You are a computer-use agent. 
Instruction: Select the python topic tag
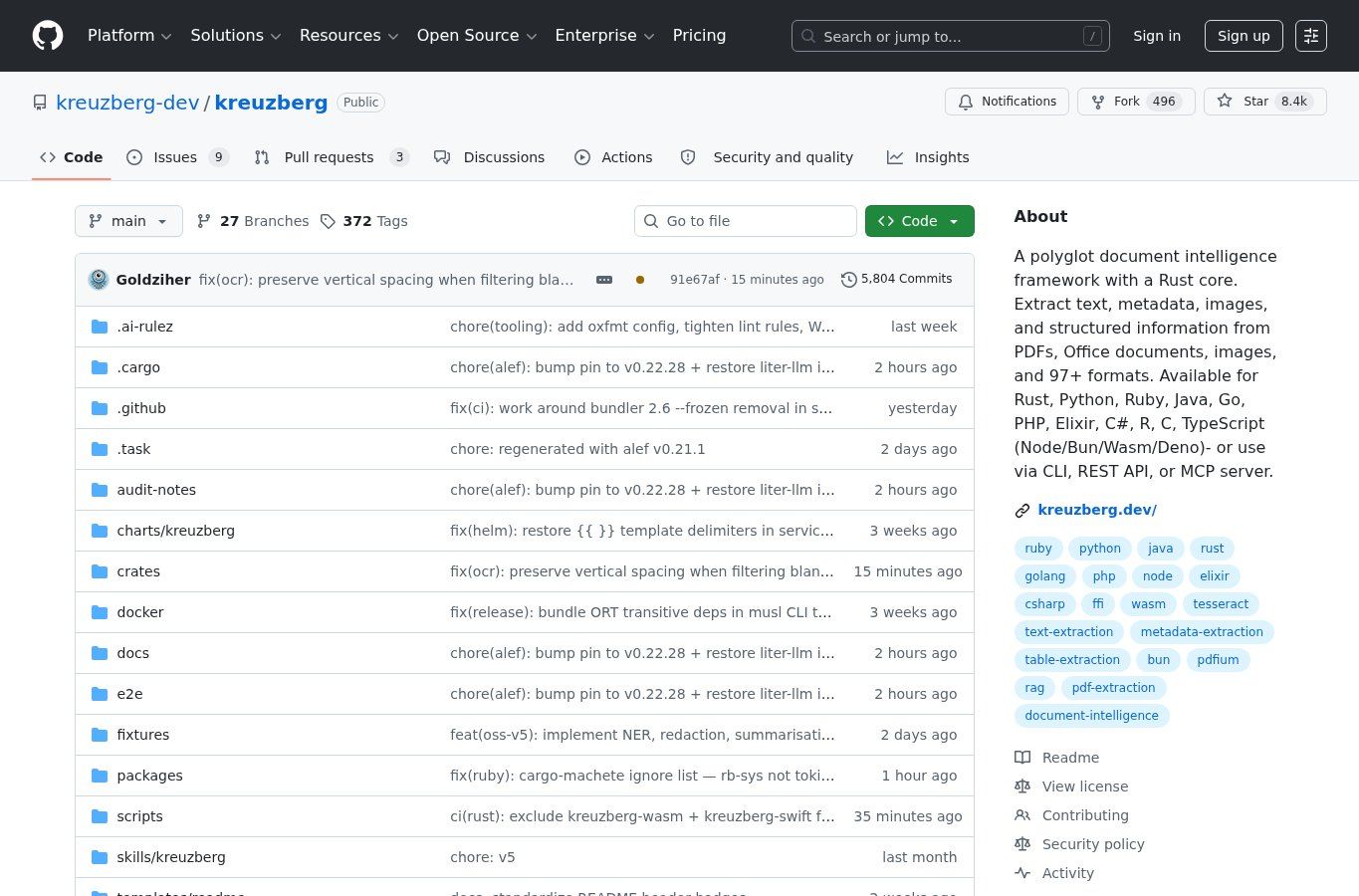[x=1100, y=549]
